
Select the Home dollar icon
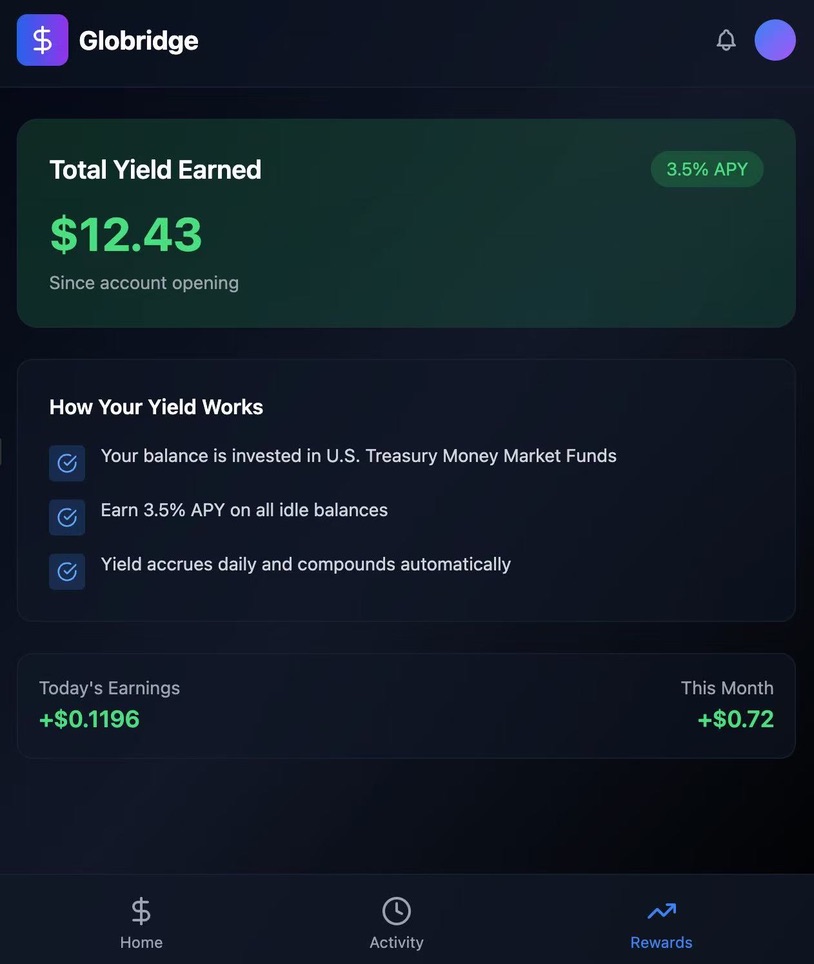coord(141,910)
